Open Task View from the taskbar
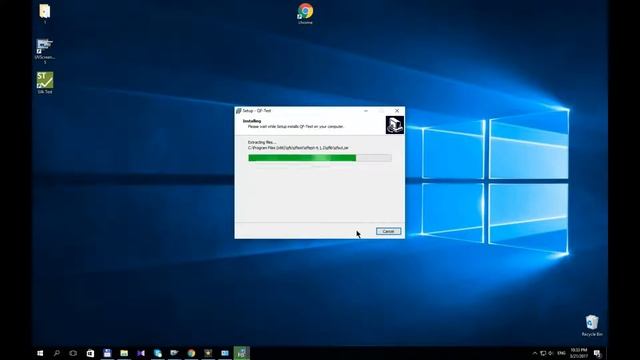640x360 pixels. [x=73, y=353]
